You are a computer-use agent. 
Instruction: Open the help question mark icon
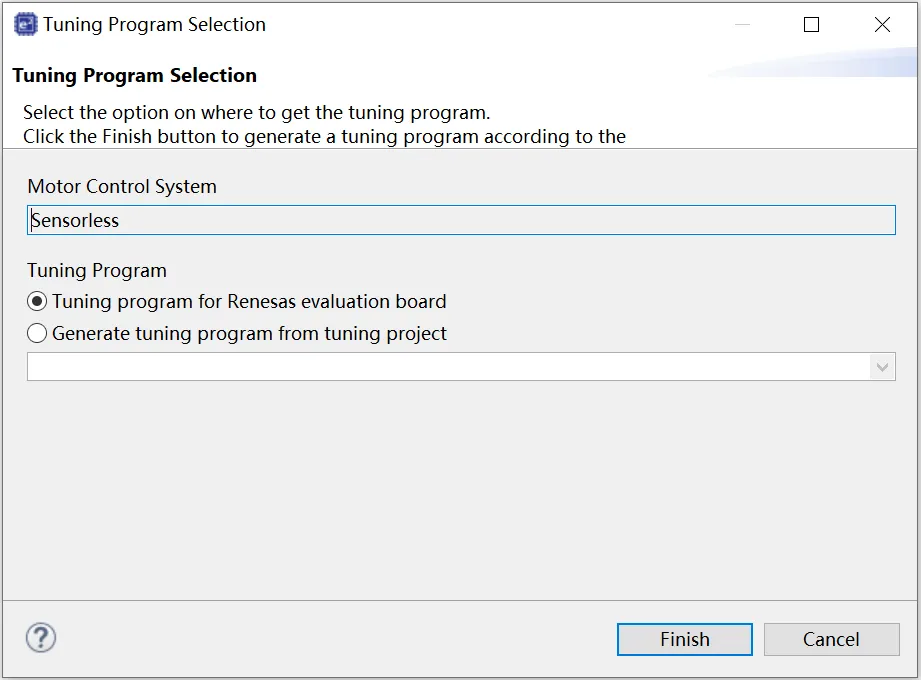[x=41, y=638]
